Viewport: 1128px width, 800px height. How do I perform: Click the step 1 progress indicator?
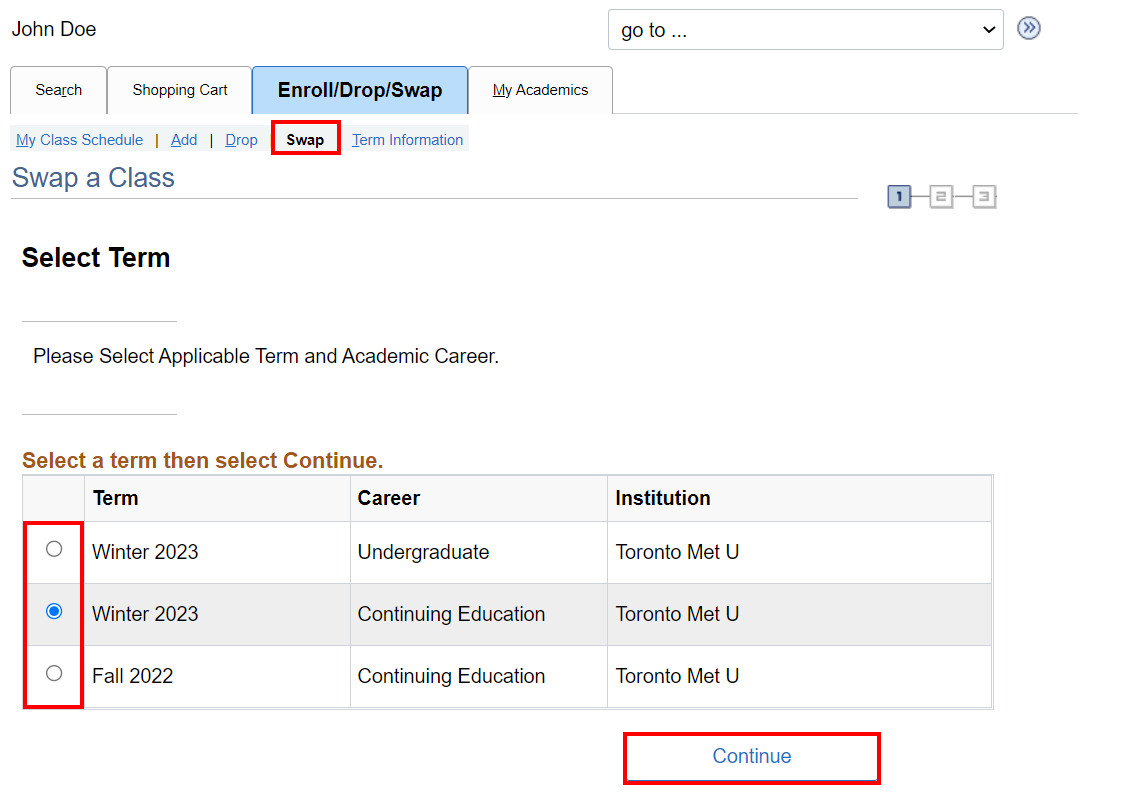(x=899, y=197)
